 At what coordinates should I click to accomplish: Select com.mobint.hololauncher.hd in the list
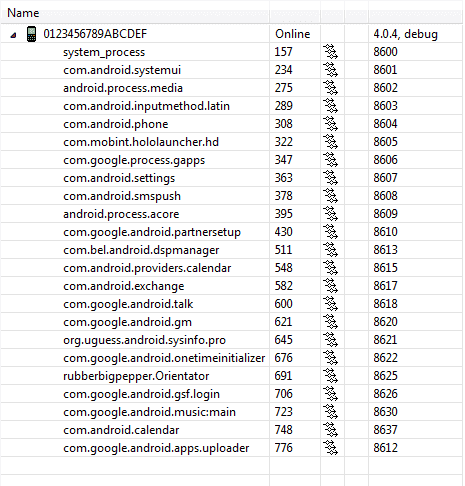(x=141, y=142)
